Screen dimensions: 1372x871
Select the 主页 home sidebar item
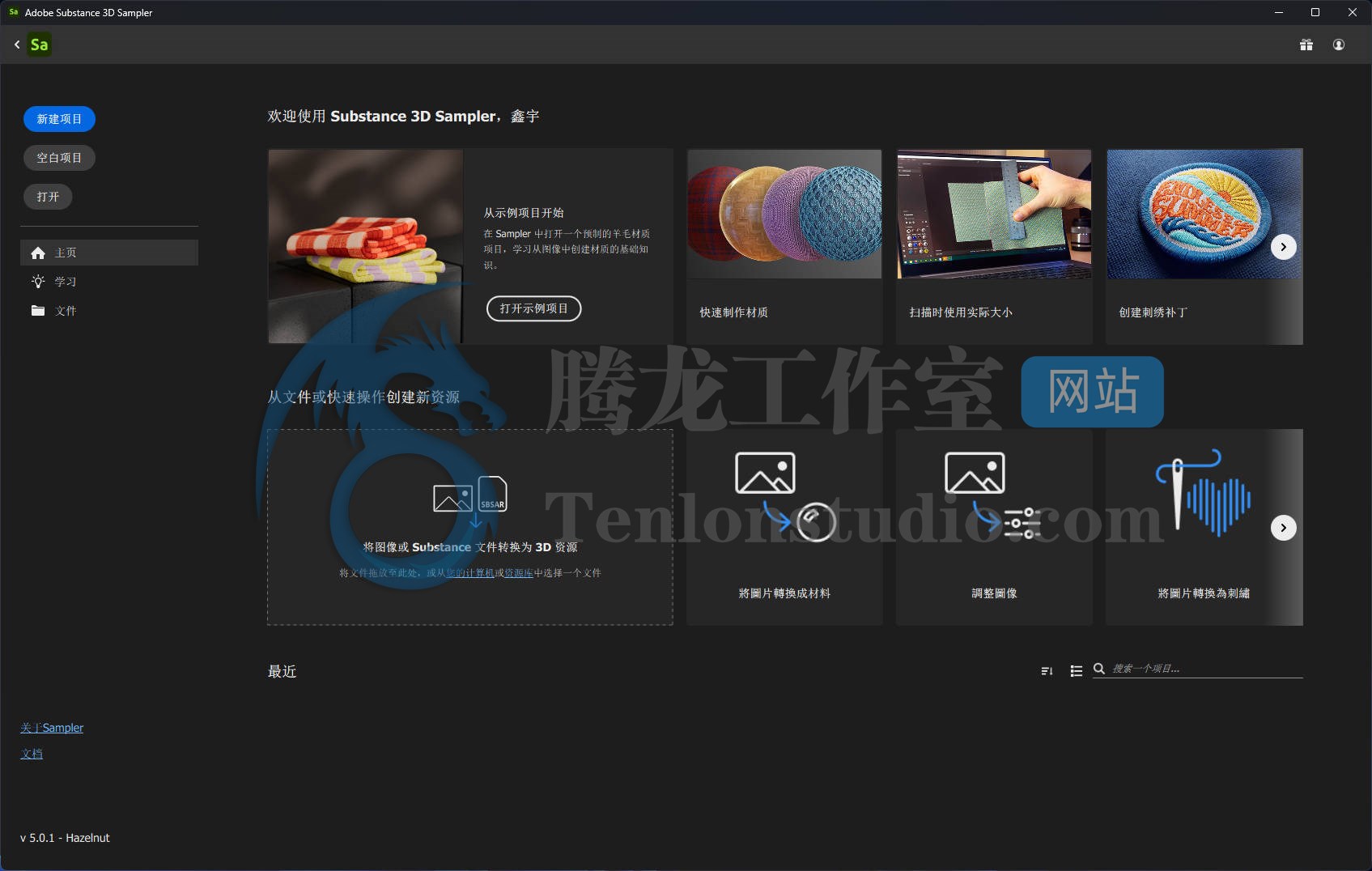109,253
